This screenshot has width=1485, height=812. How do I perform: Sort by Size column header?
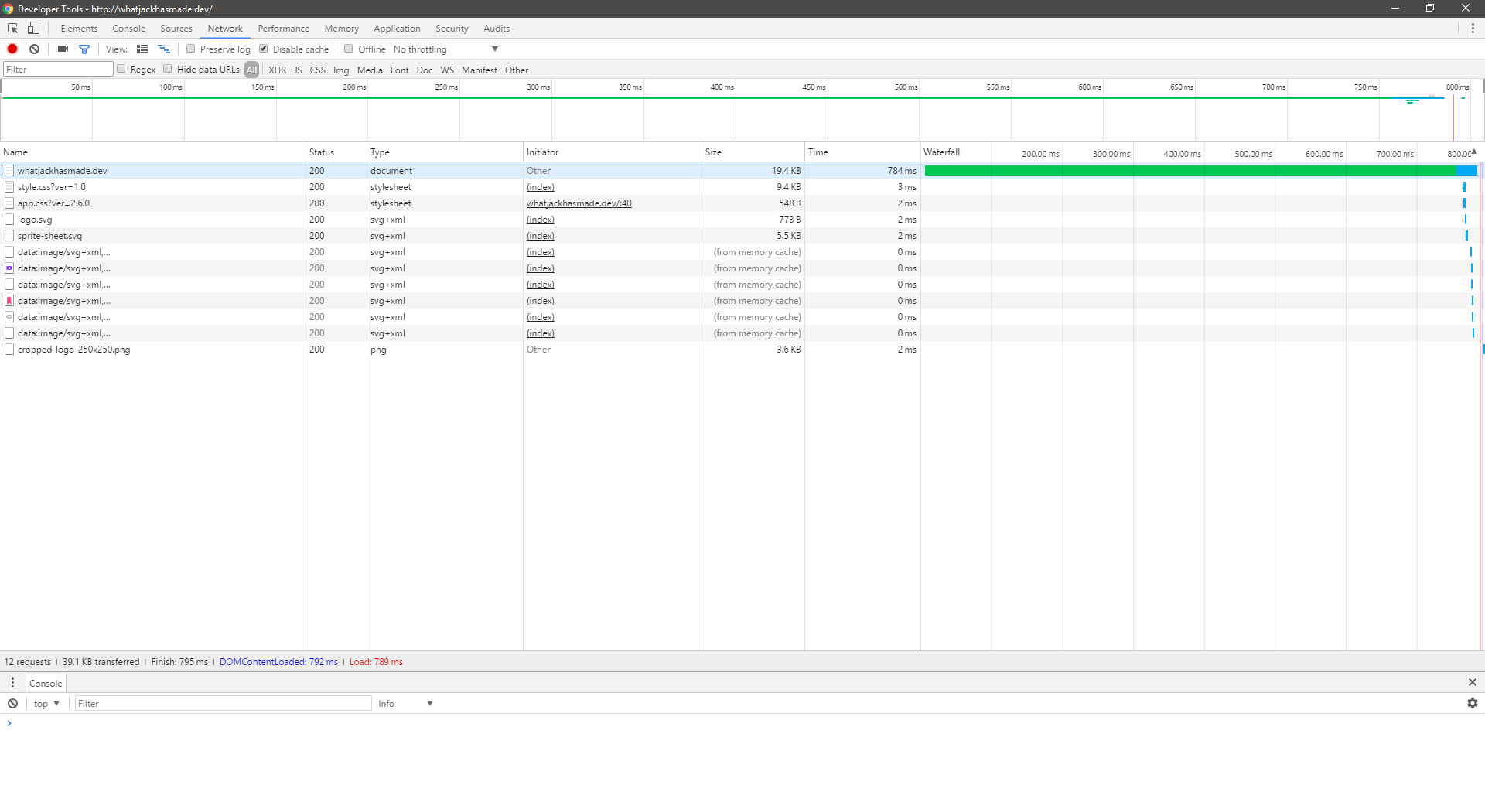click(753, 152)
